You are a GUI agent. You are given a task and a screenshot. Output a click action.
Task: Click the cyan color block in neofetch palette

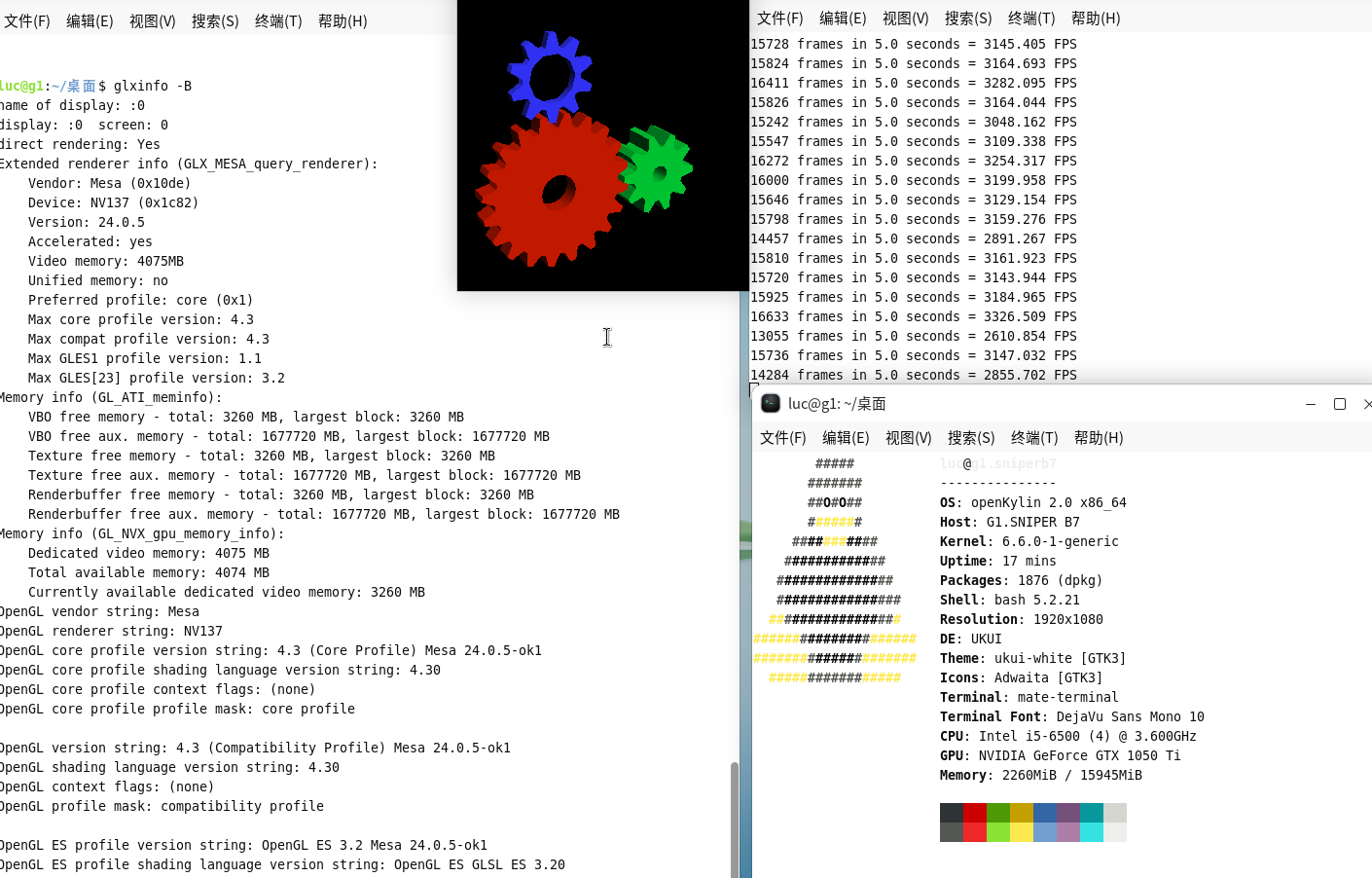(1092, 813)
